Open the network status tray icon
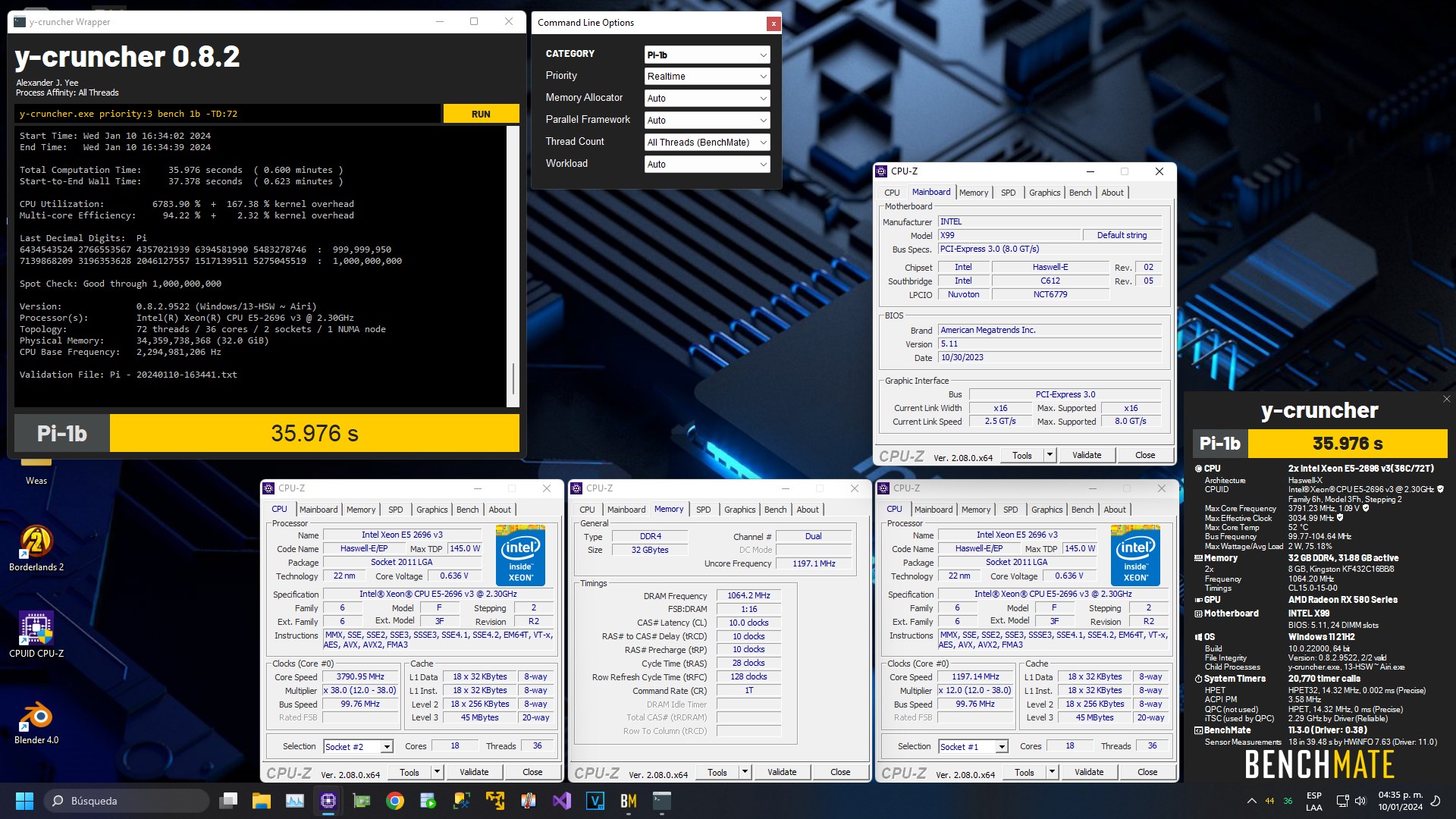 pos(1342,801)
